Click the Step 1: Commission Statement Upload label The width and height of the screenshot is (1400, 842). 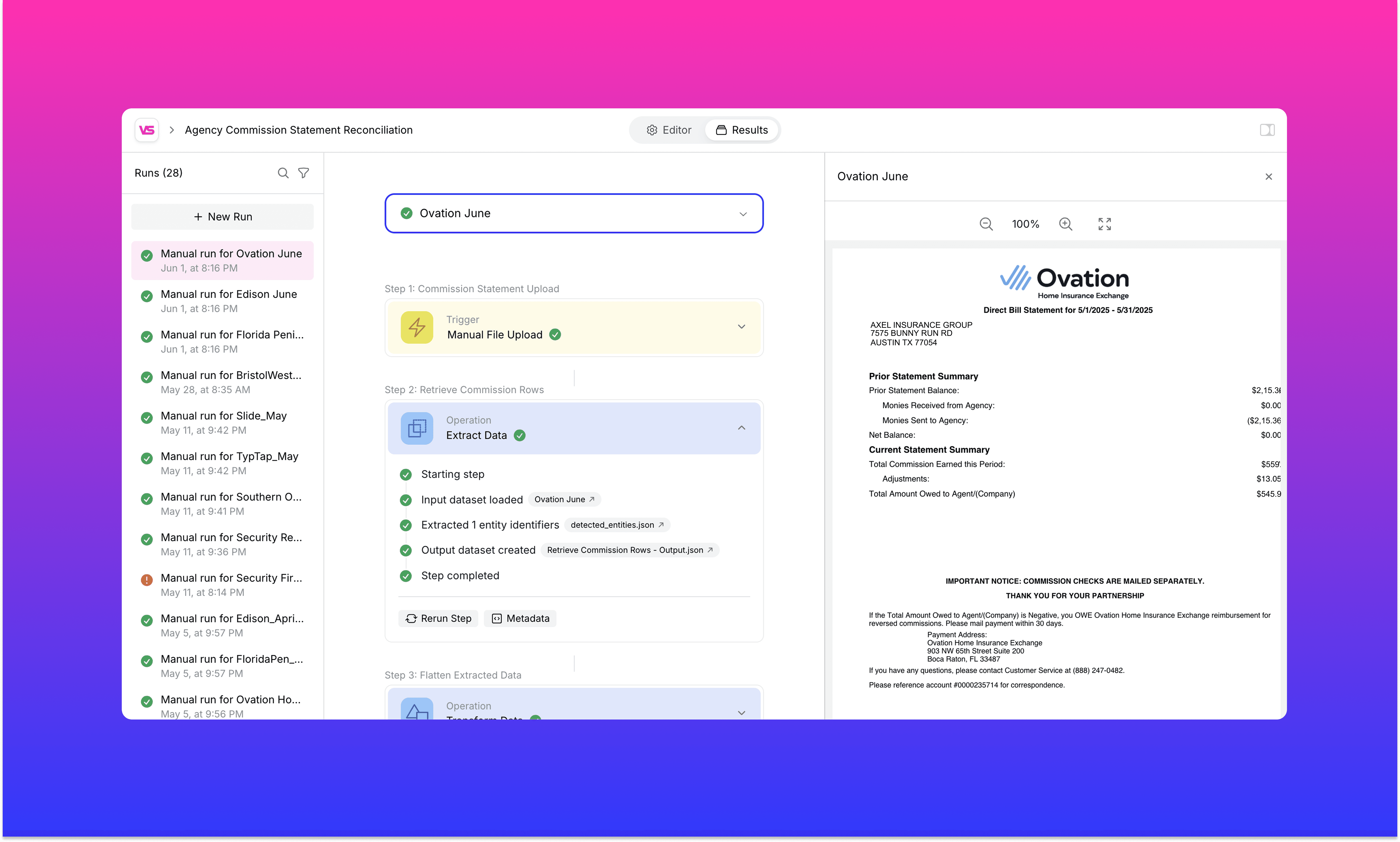click(x=472, y=289)
